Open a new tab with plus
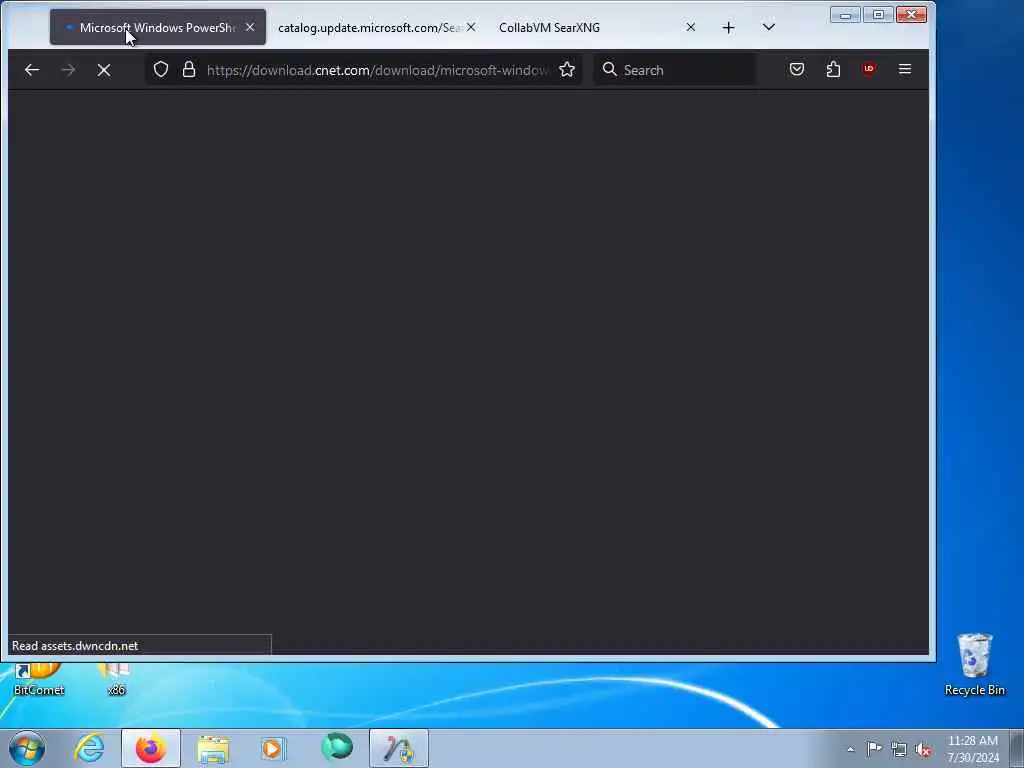This screenshot has width=1024, height=768. click(x=728, y=27)
